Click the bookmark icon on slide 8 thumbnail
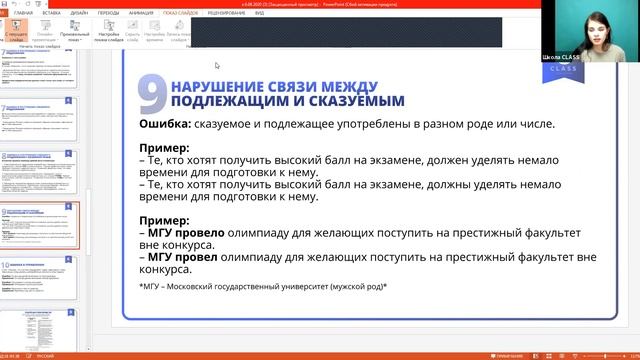The image size is (640, 360). pyautogui.click(x=69, y=153)
